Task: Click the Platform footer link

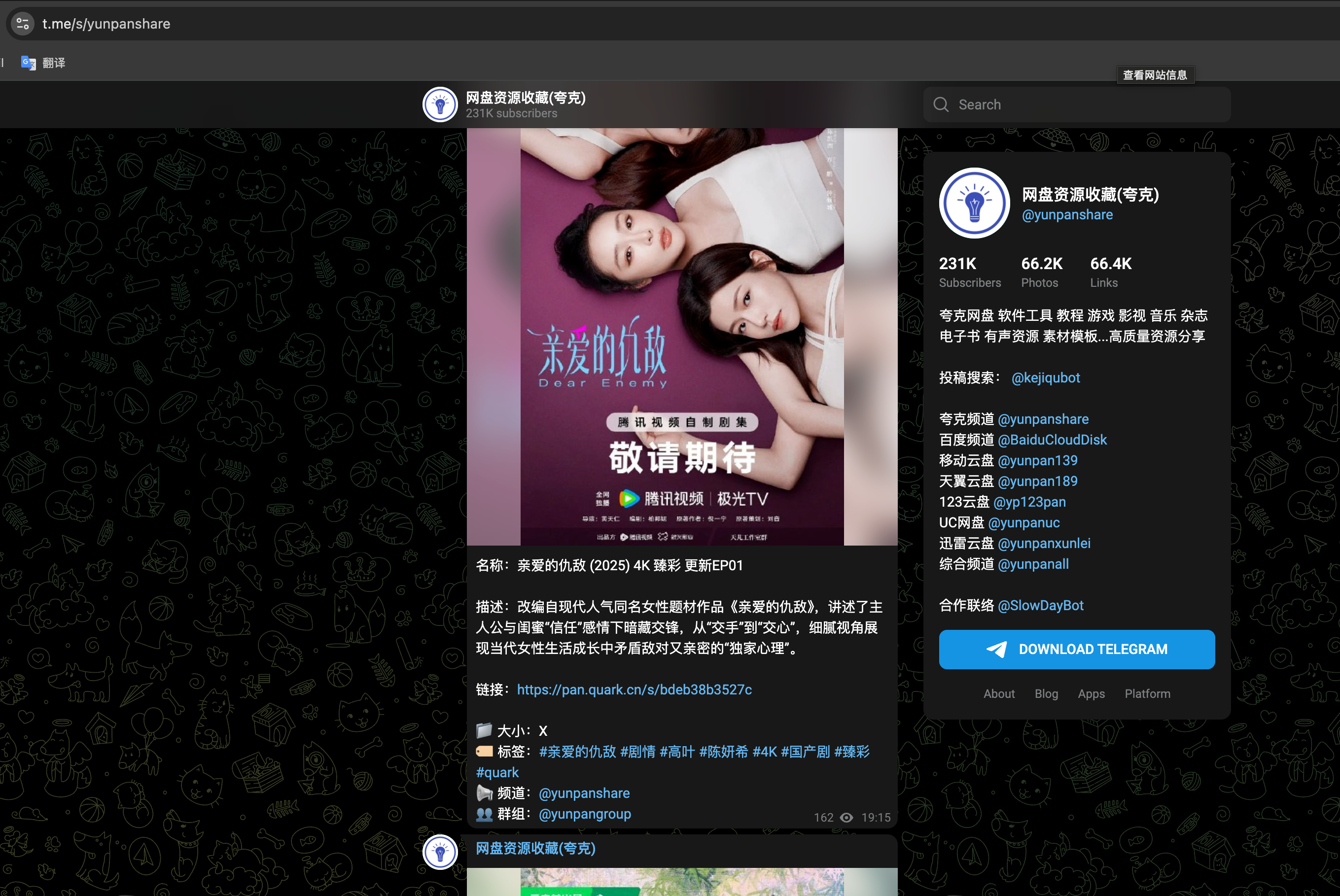Action: click(1147, 694)
